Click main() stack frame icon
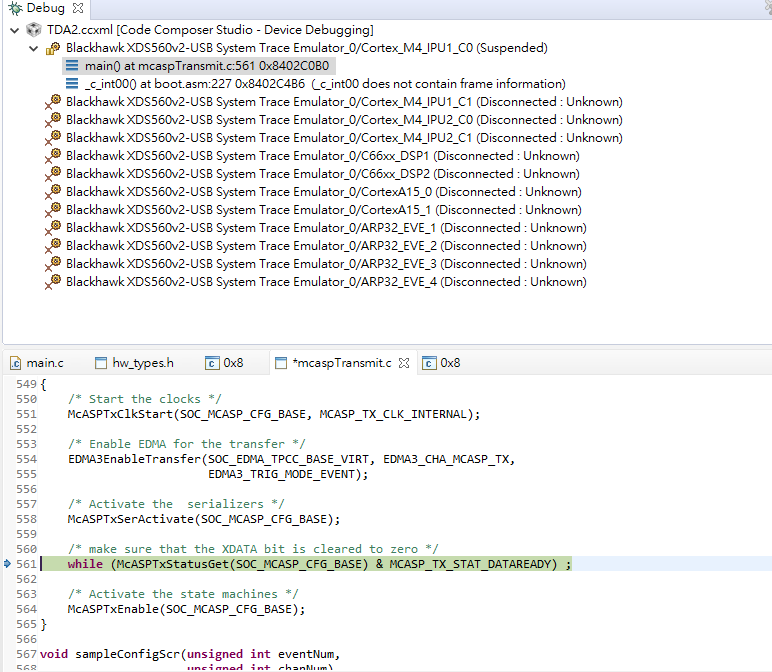 point(72,65)
